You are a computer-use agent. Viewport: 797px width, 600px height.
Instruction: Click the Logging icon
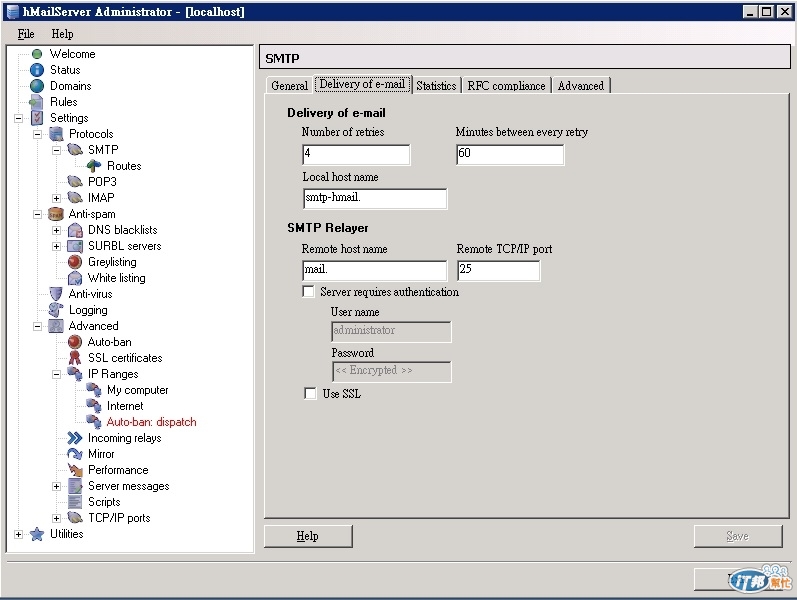[x=56, y=310]
